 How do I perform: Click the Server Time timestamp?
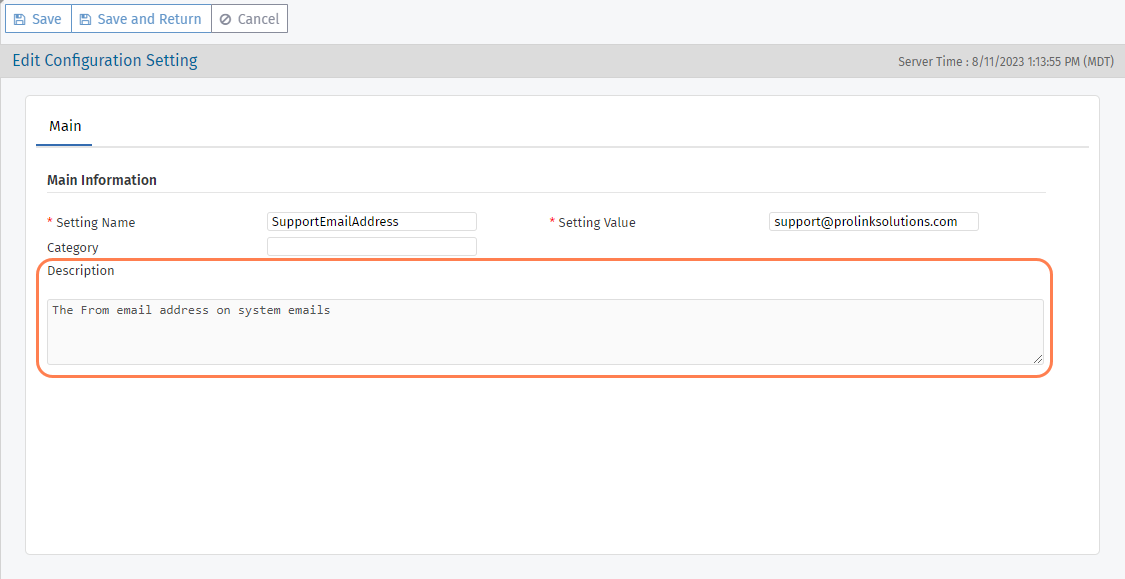[1005, 62]
